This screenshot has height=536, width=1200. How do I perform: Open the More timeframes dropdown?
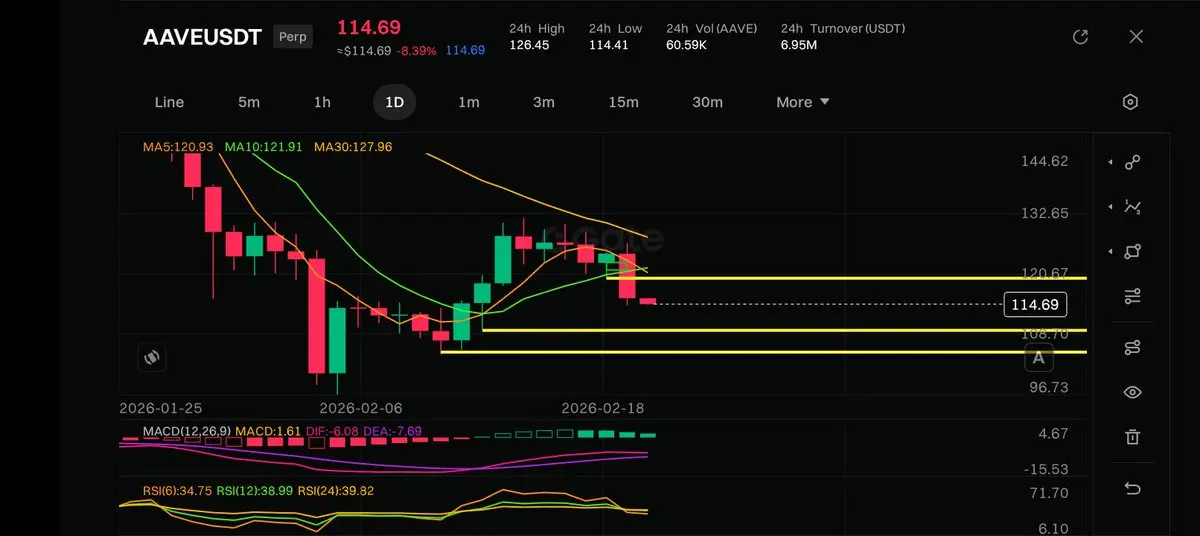tap(803, 102)
